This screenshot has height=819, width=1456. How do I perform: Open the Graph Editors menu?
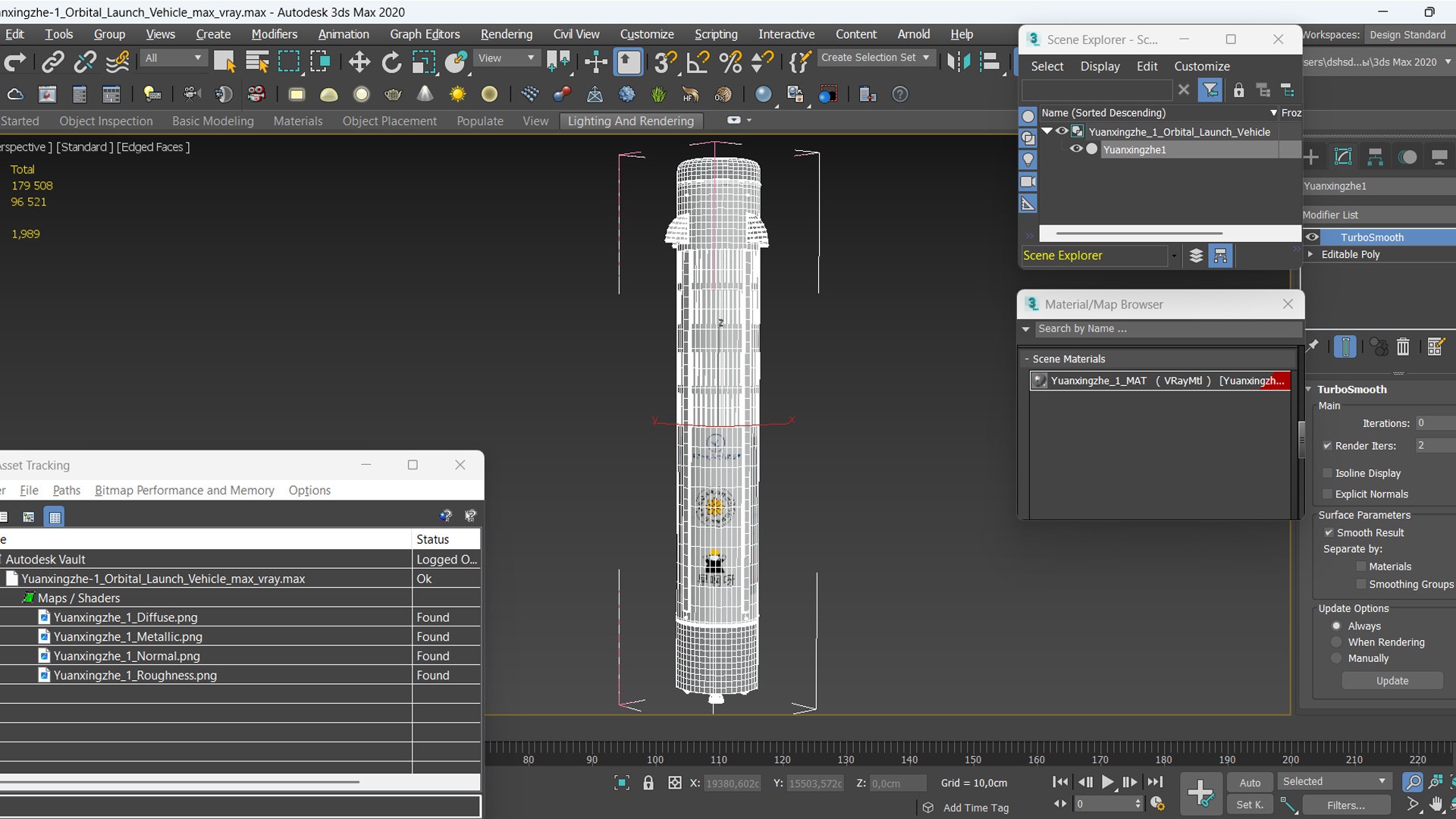click(425, 34)
